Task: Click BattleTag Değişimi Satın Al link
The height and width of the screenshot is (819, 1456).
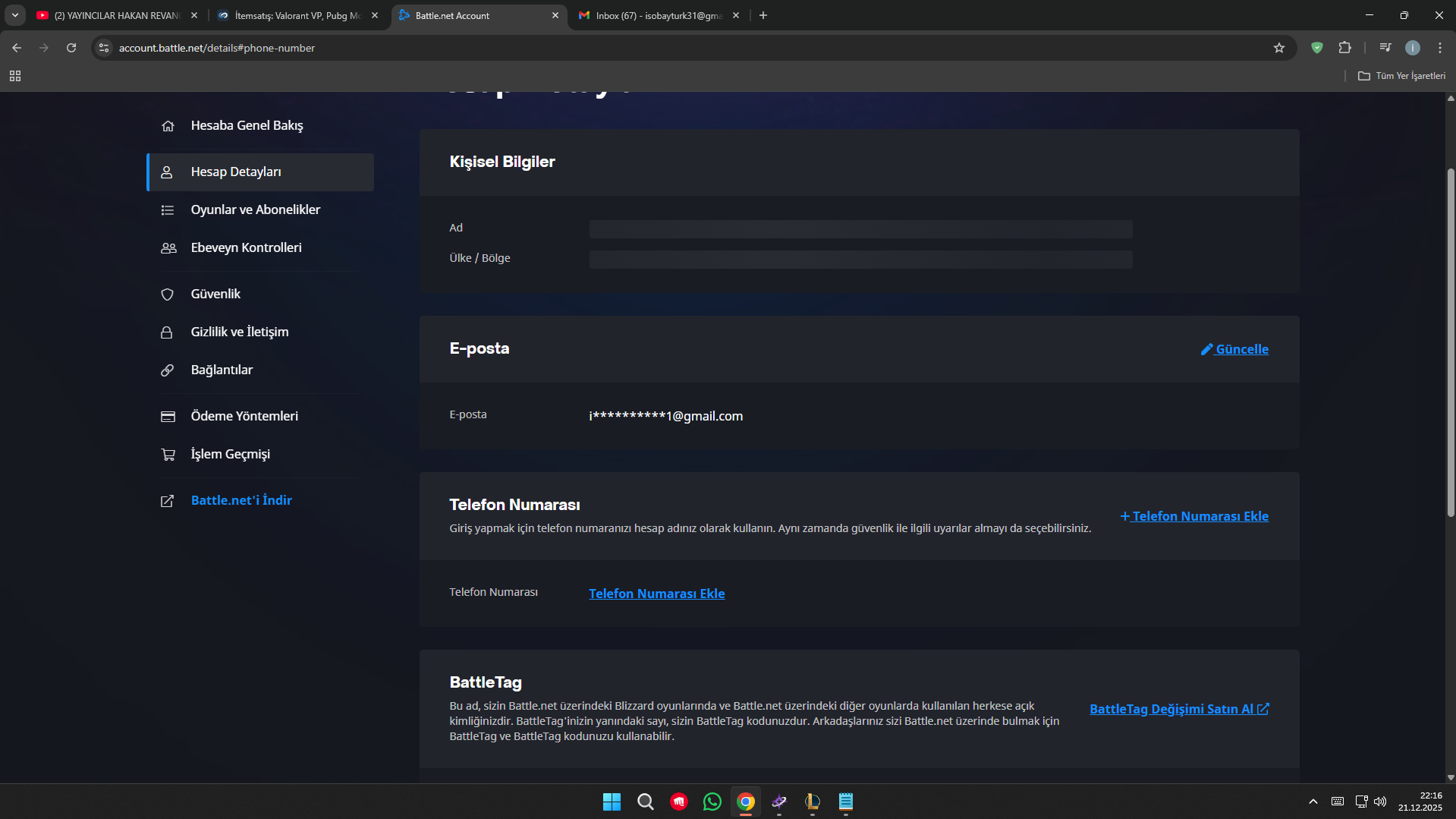Action: [1180, 709]
